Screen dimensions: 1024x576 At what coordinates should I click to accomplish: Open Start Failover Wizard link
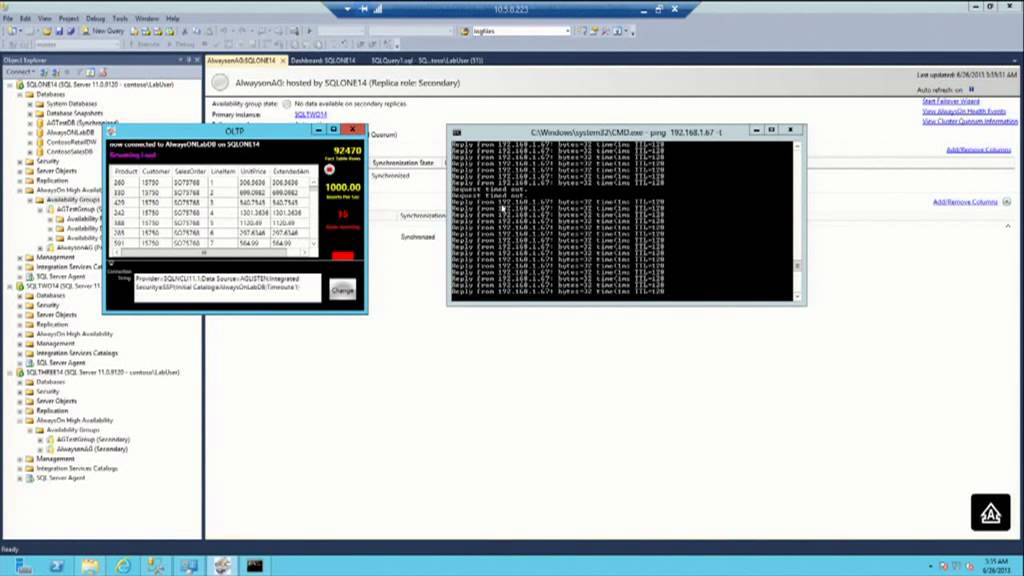coord(951,101)
